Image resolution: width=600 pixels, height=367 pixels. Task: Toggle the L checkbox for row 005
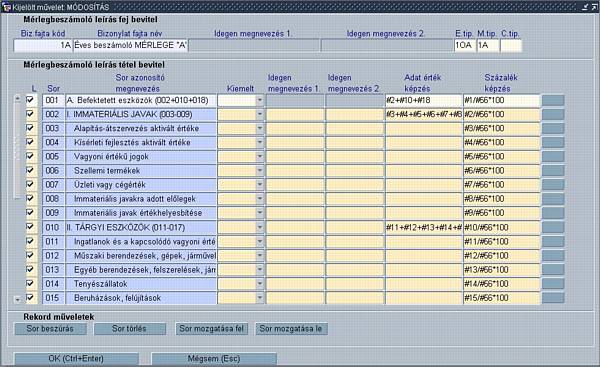(x=30, y=156)
